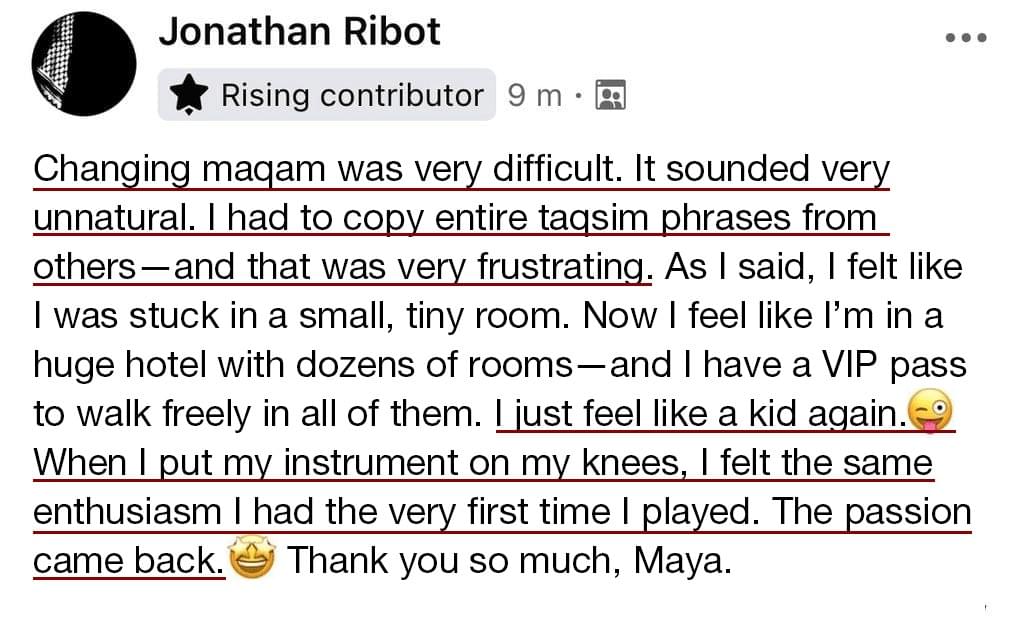Open the three-dot post options menu

pos(966,37)
